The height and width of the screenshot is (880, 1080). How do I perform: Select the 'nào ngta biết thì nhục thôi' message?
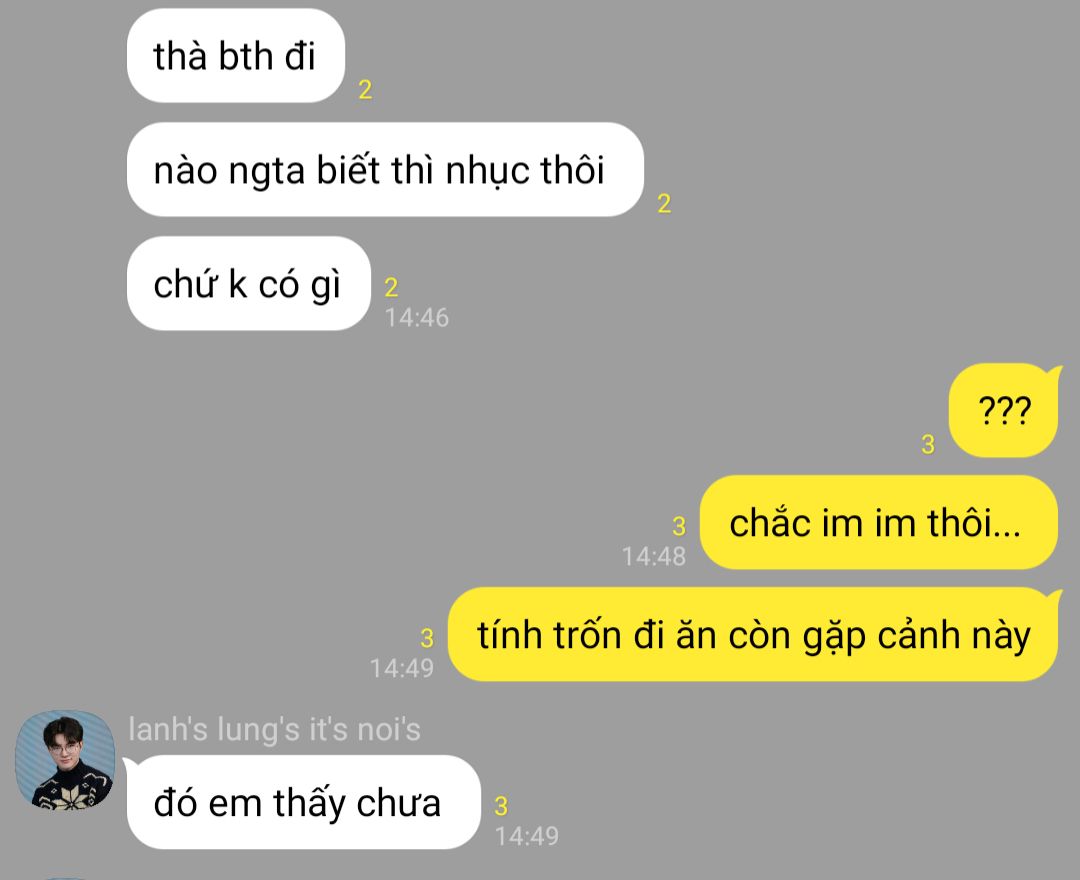[x=385, y=169]
